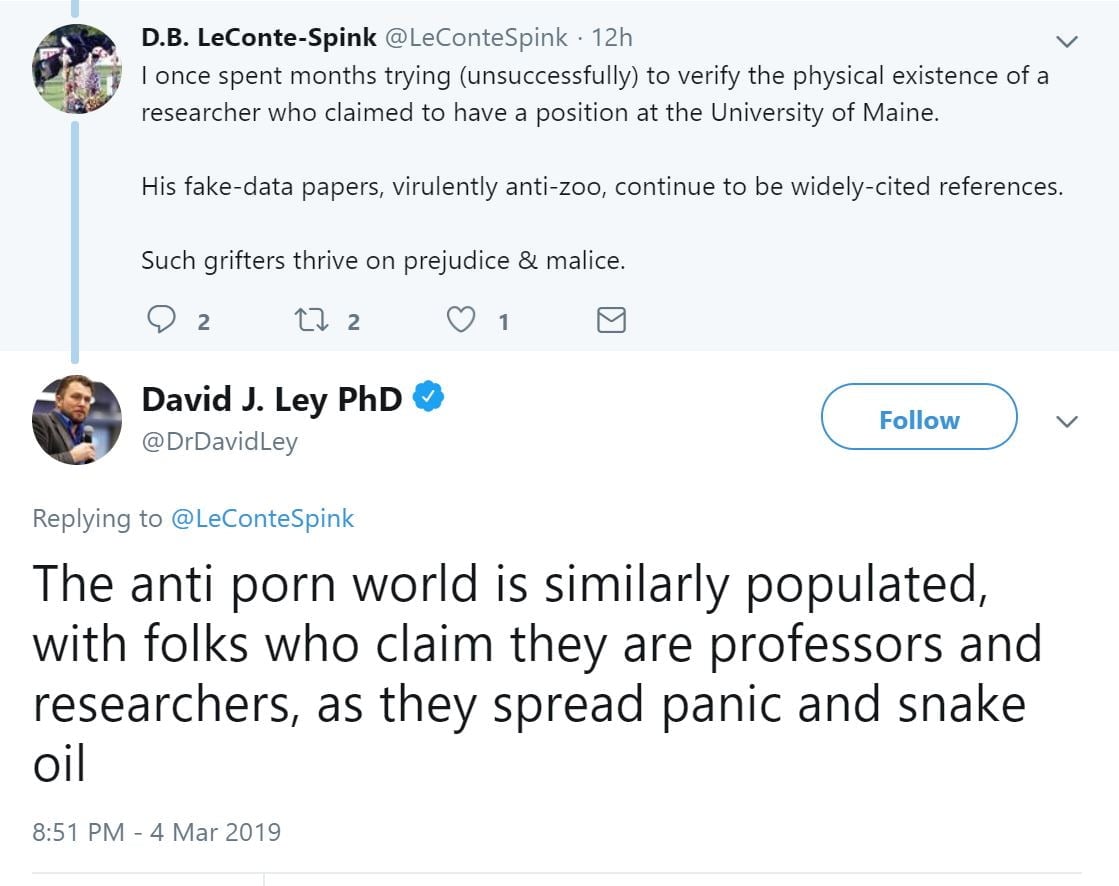Image resolution: width=1119 pixels, height=886 pixels.
Task: Click the @DrDavidLey handle
Action: 220,441
